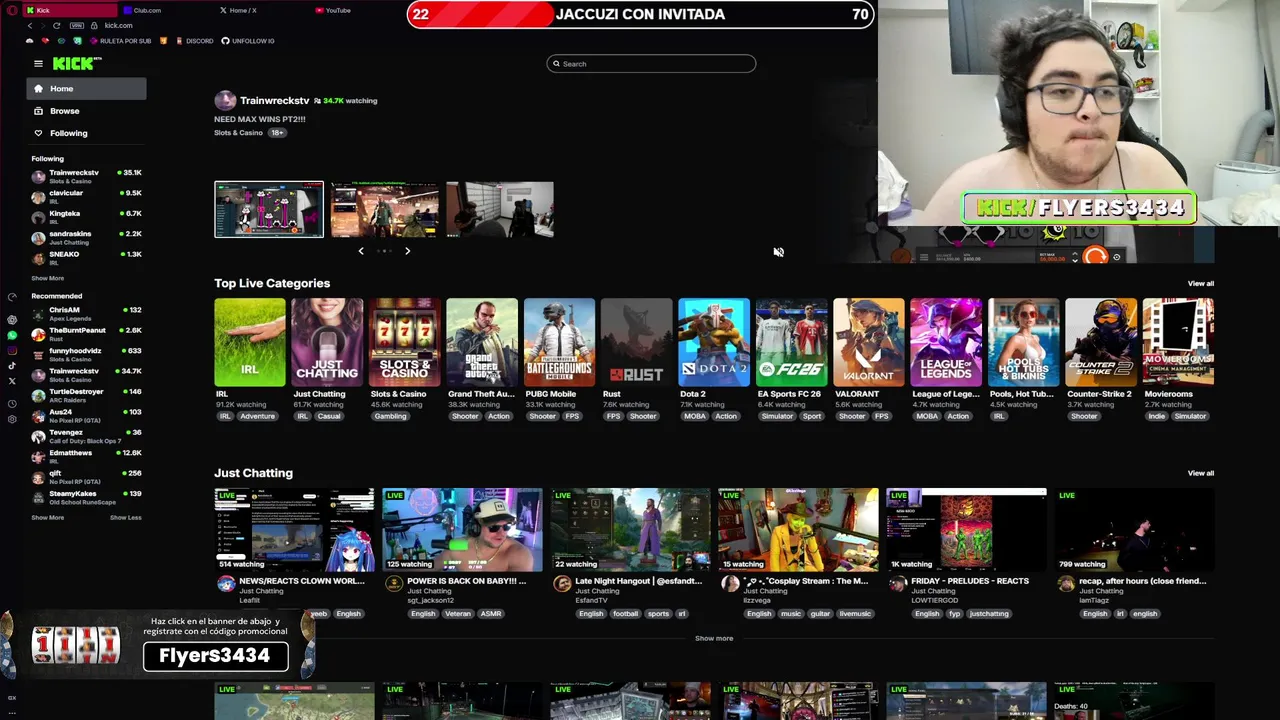Open ChatGPT icon in Opera sidebar
The image size is (1280, 720).
tap(12, 320)
